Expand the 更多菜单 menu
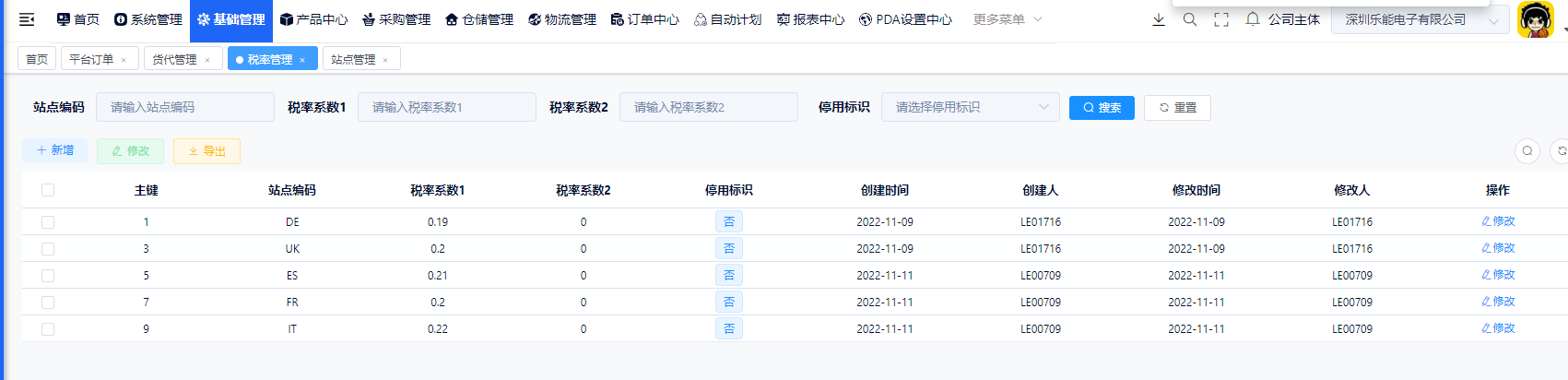 pyautogui.click(x=1007, y=19)
